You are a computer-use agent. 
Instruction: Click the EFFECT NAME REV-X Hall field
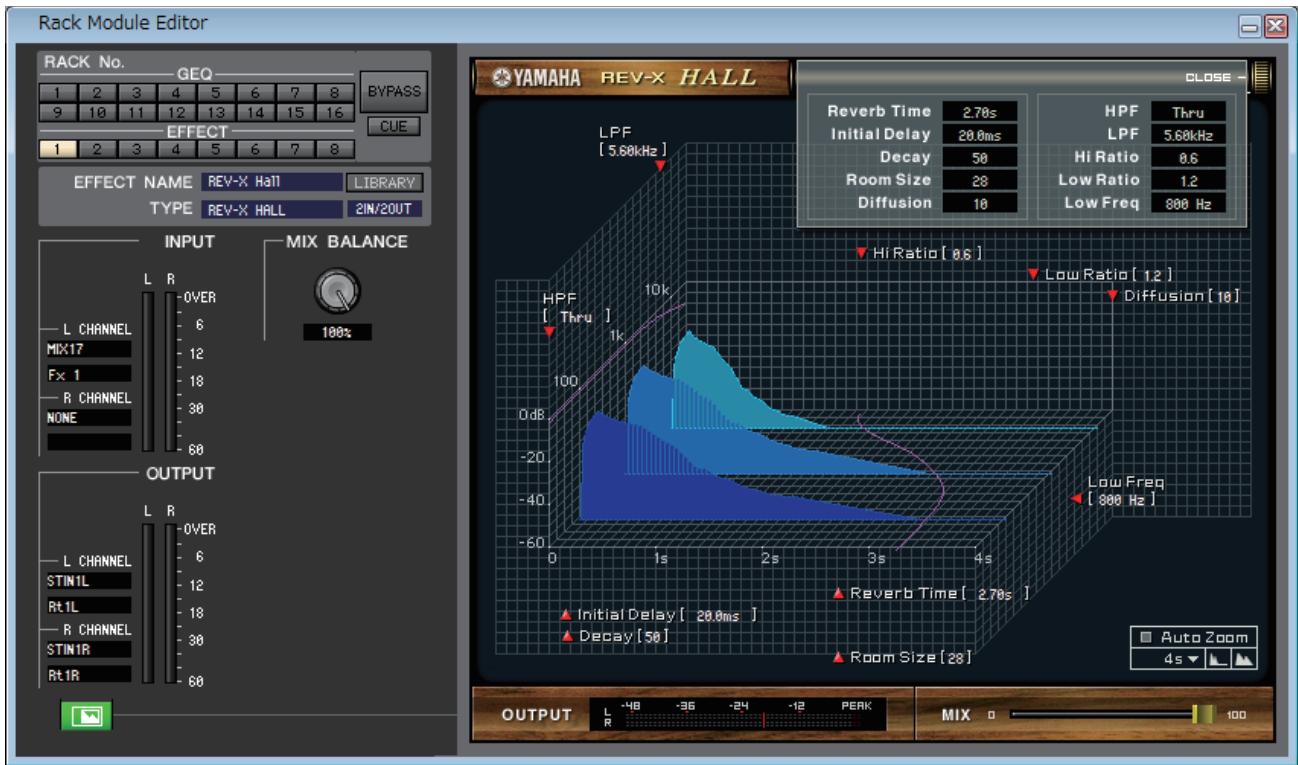coord(272,182)
